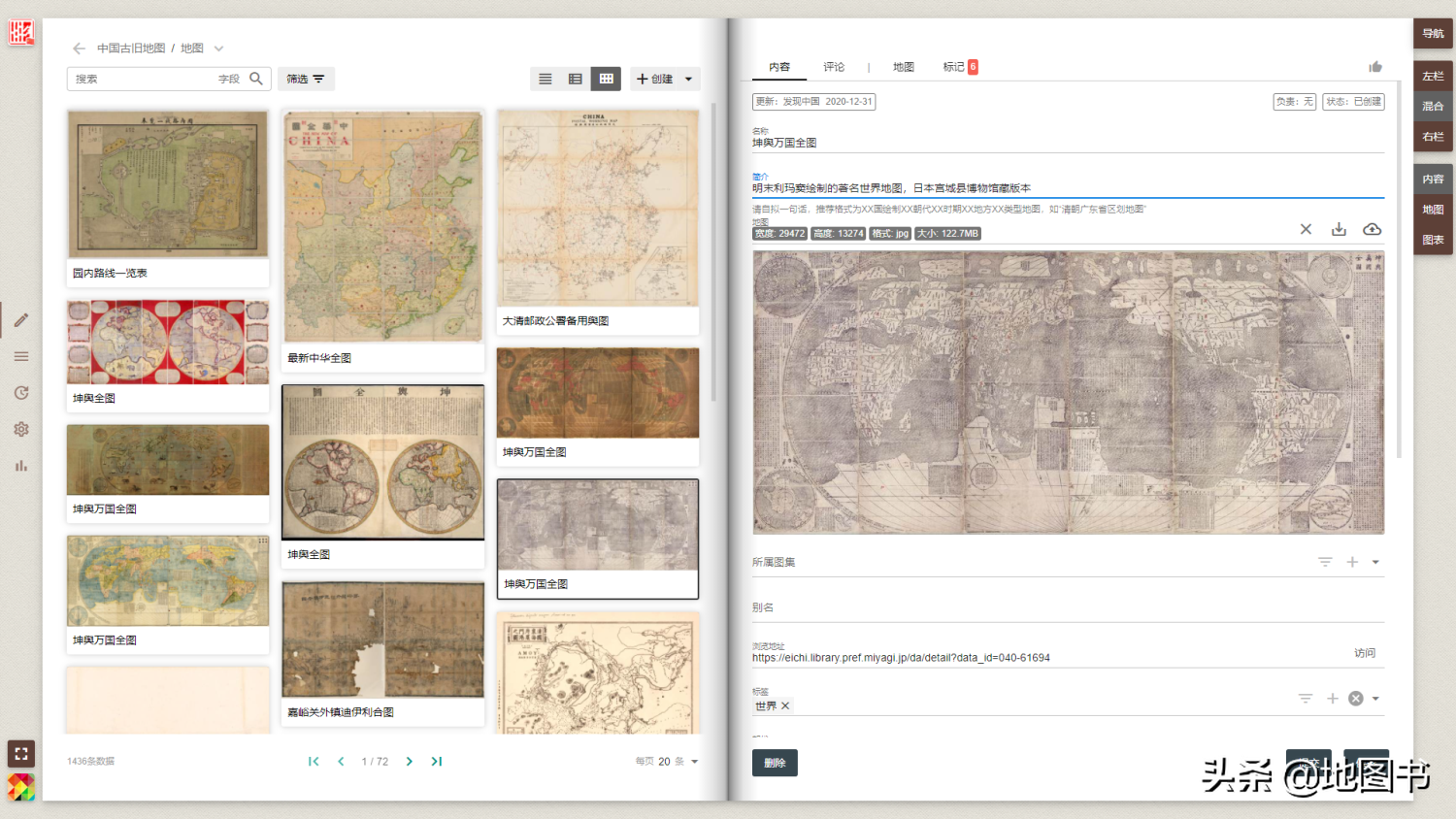The width and height of the screenshot is (1456, 819).
Task: Expand the 标签 dropdown arrow
Action: (1375, 699)
